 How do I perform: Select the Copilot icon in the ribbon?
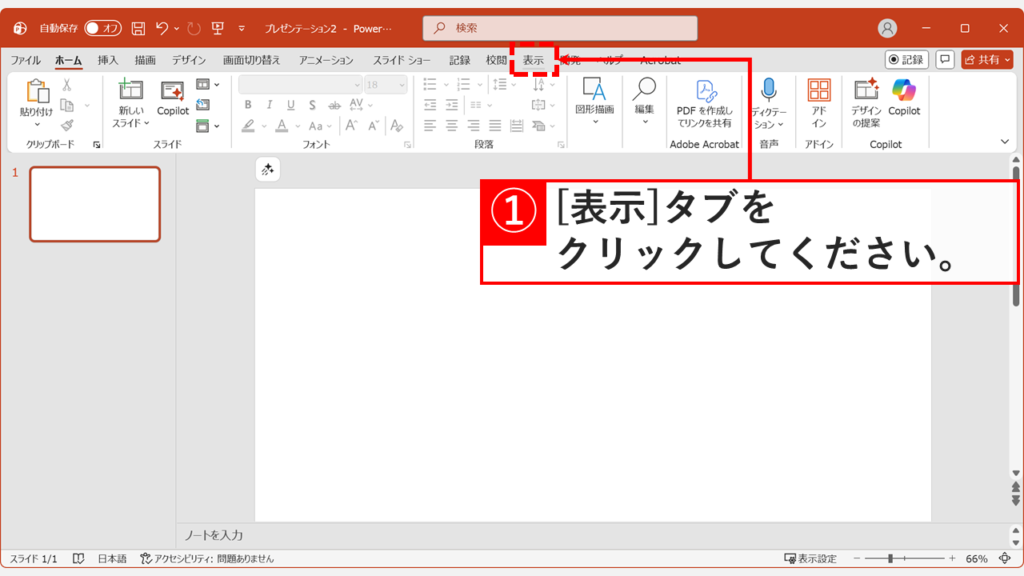coord(903,95)
